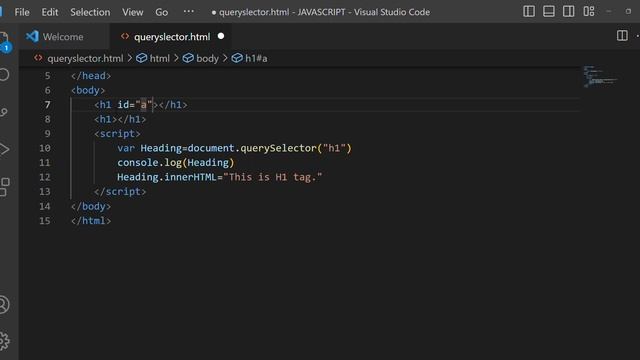Screen dimensions: 640x360
Task: Open the Run and Debug view
Action: pos(3,149)
